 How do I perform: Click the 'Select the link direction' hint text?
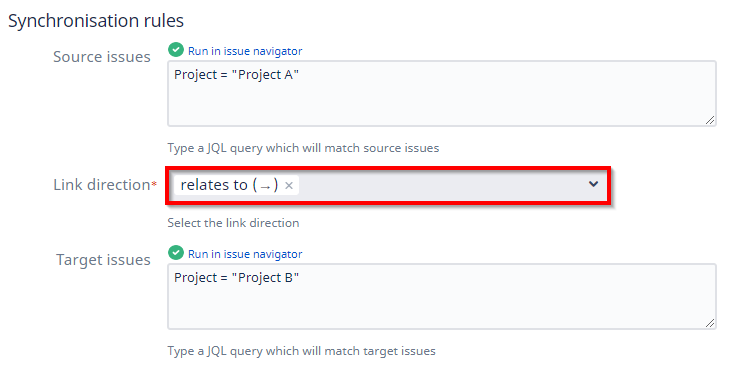233,222
